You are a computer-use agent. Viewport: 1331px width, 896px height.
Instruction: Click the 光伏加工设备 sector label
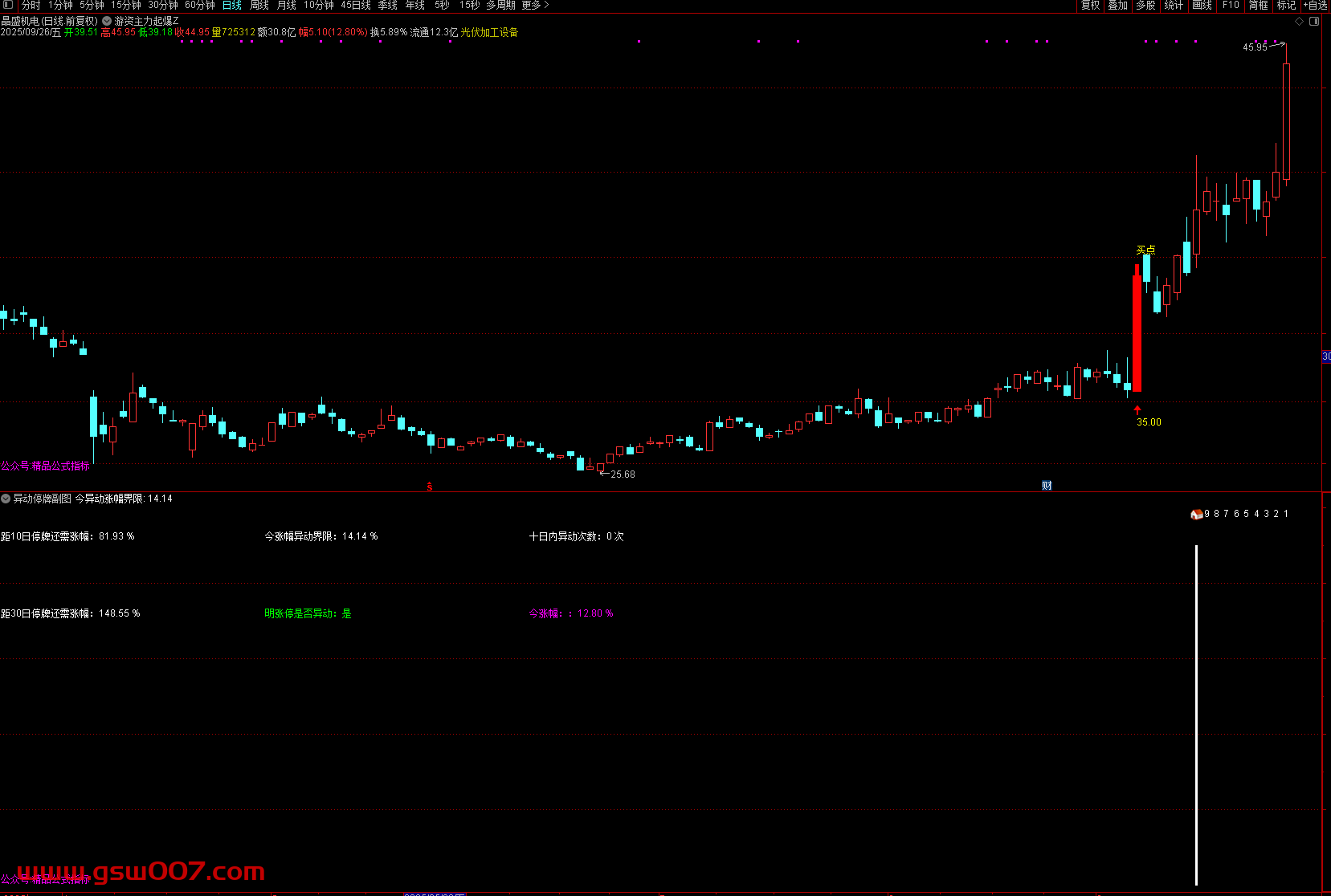point(489,32)
